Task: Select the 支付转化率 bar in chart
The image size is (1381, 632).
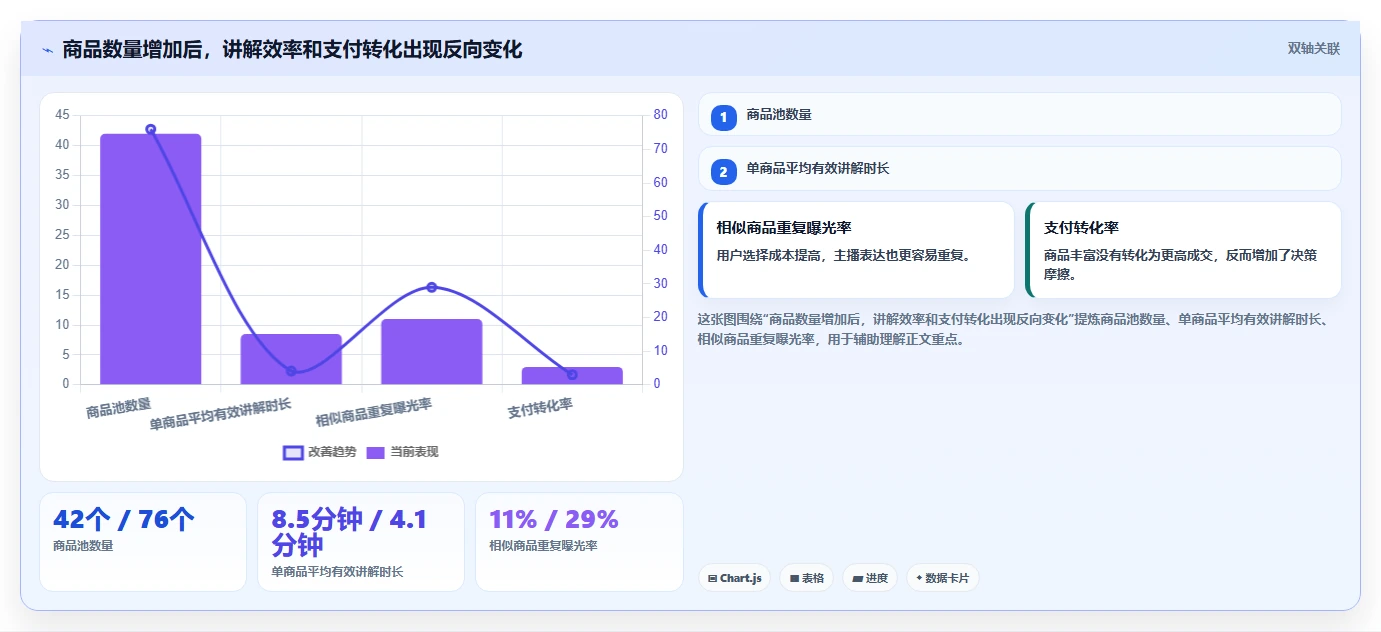Action: click(572, 375)
